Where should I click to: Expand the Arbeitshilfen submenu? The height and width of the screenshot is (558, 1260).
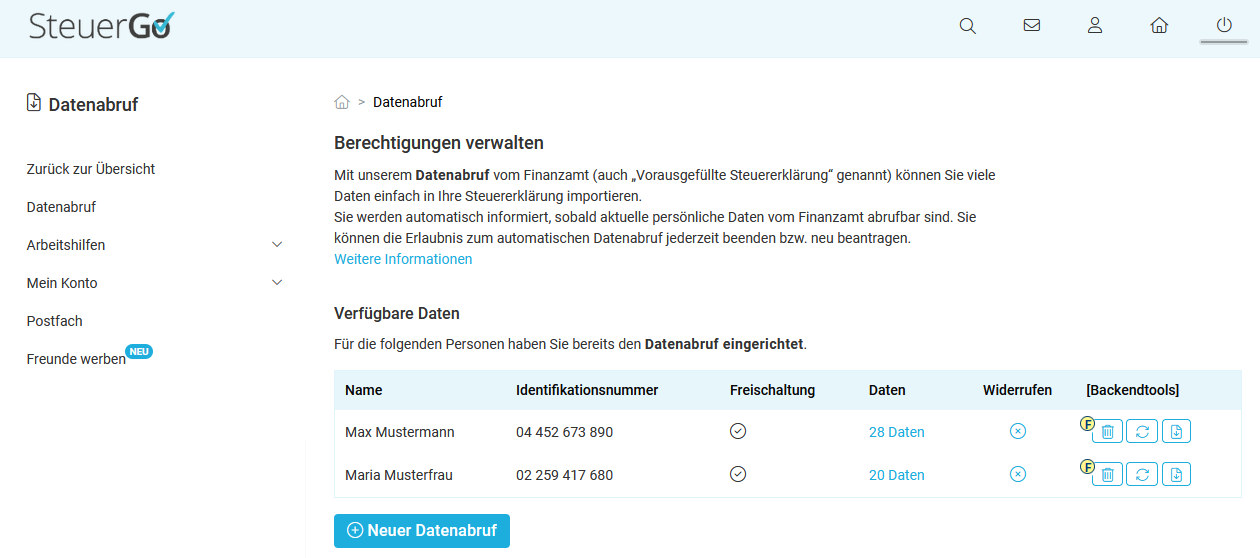click(x=277, y=245)
